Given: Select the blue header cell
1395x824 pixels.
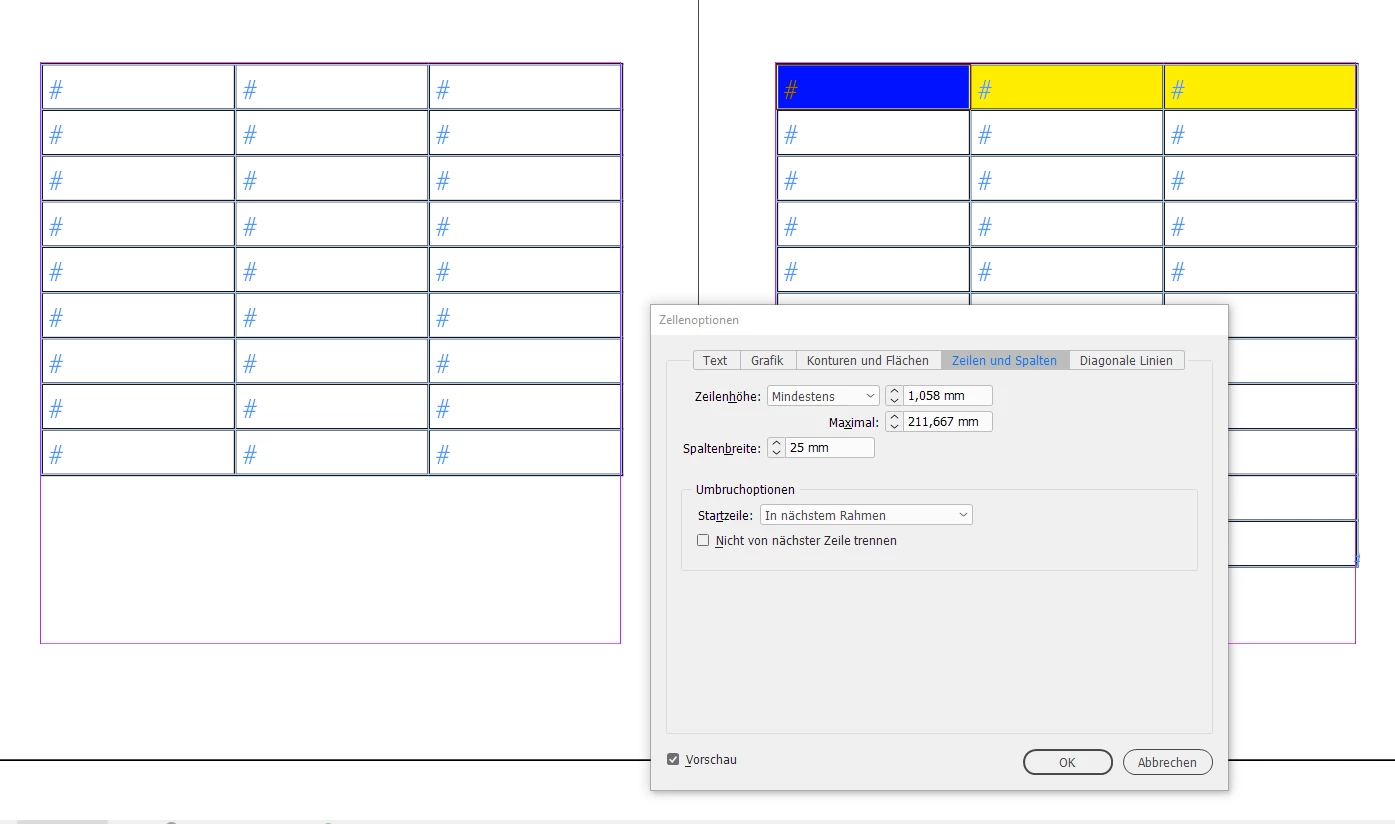Looking at the screenshot, I should (x=873, y=87).
